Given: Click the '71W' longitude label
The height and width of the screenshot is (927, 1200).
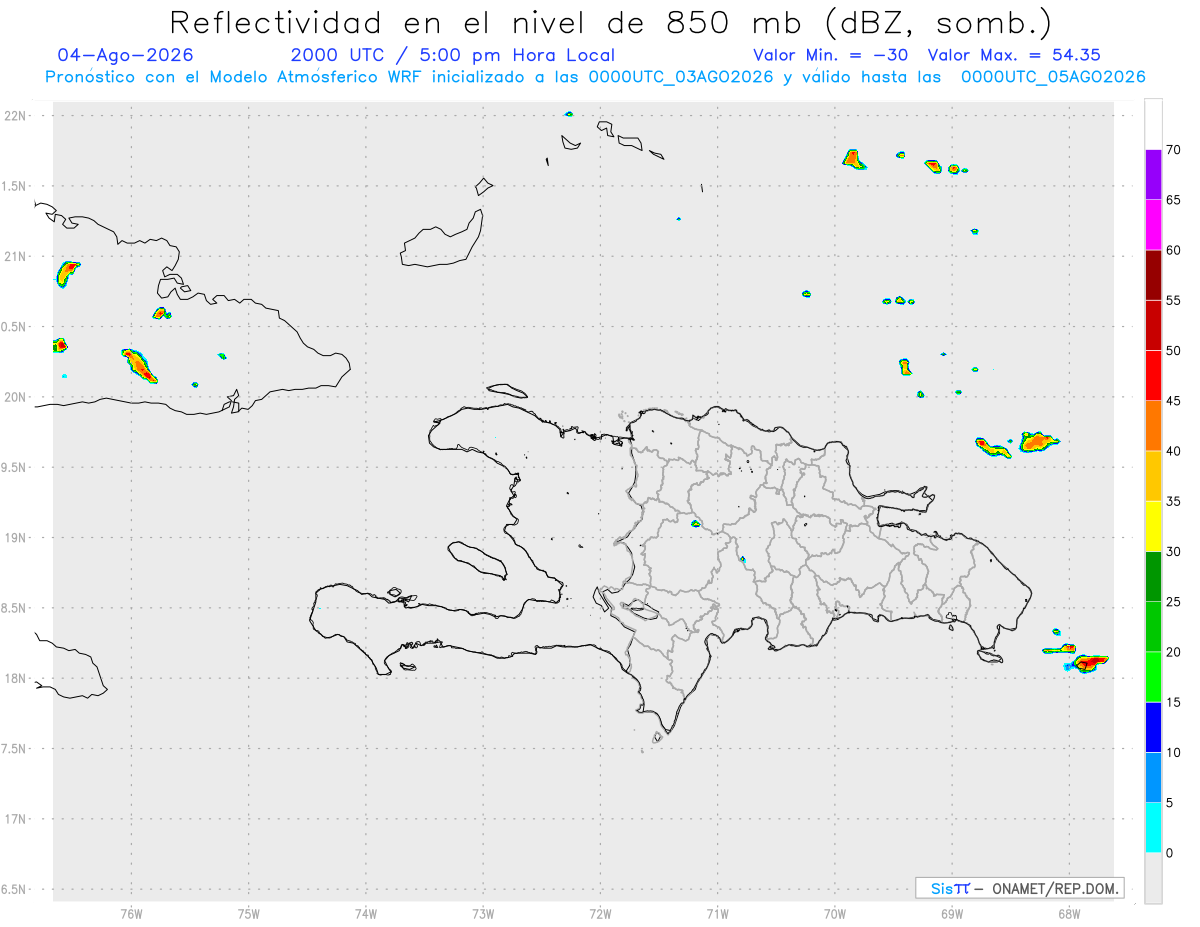Looking at the screenshot, I should pos(717,913).
